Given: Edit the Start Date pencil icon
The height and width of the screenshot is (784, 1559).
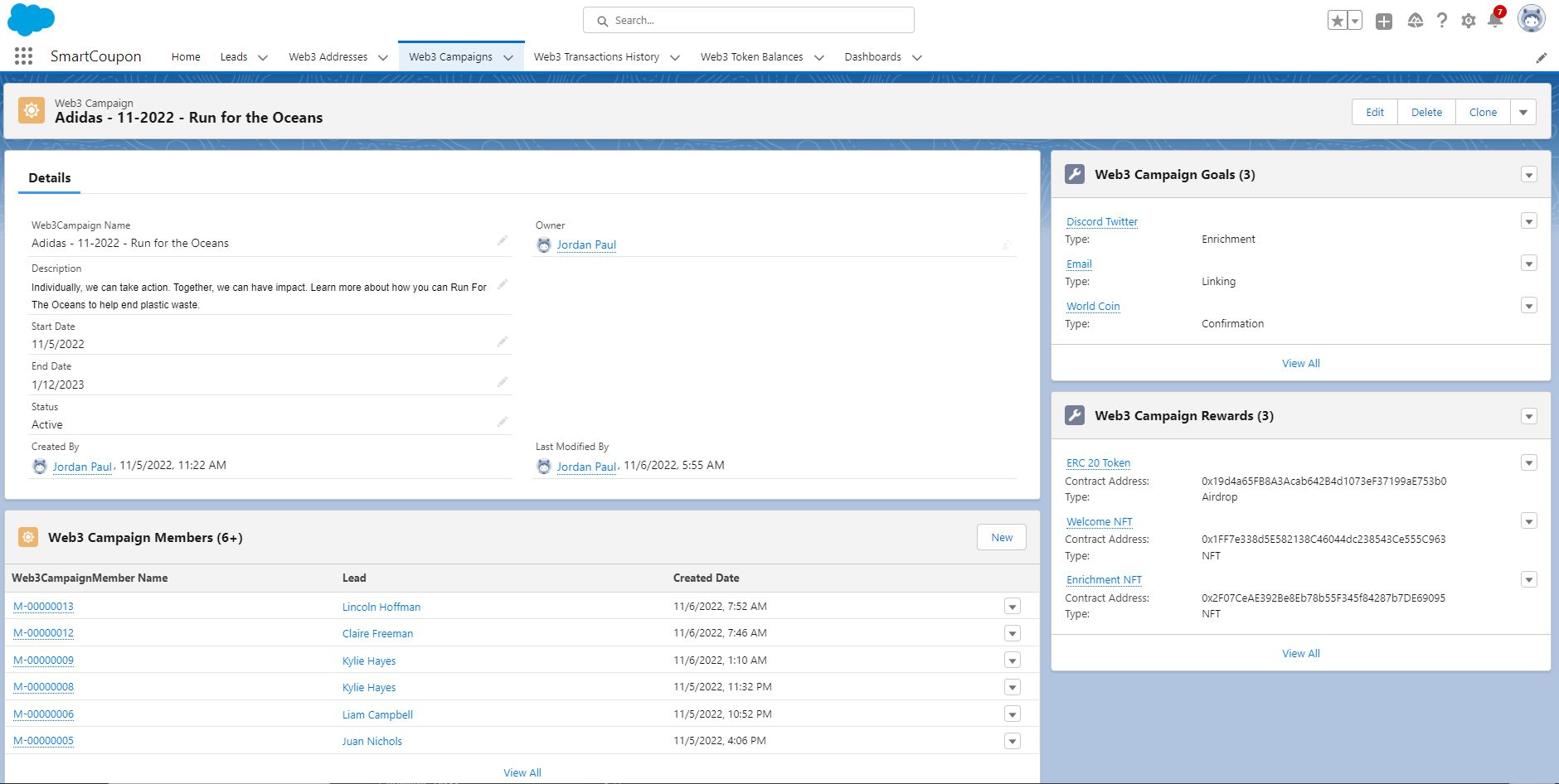Looking at the screenshot, I should (503, 341).
